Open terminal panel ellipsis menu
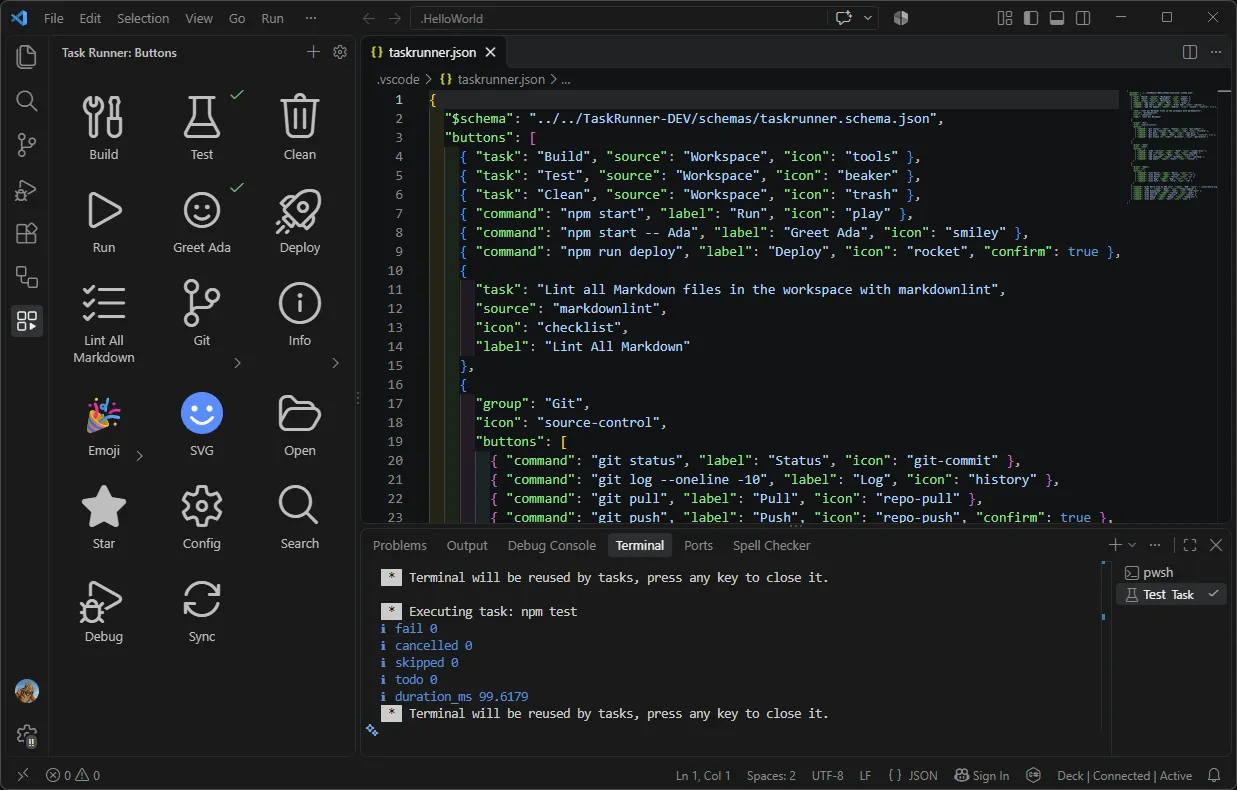Viewport: 1237px width, 790px height. [1155, 545]
